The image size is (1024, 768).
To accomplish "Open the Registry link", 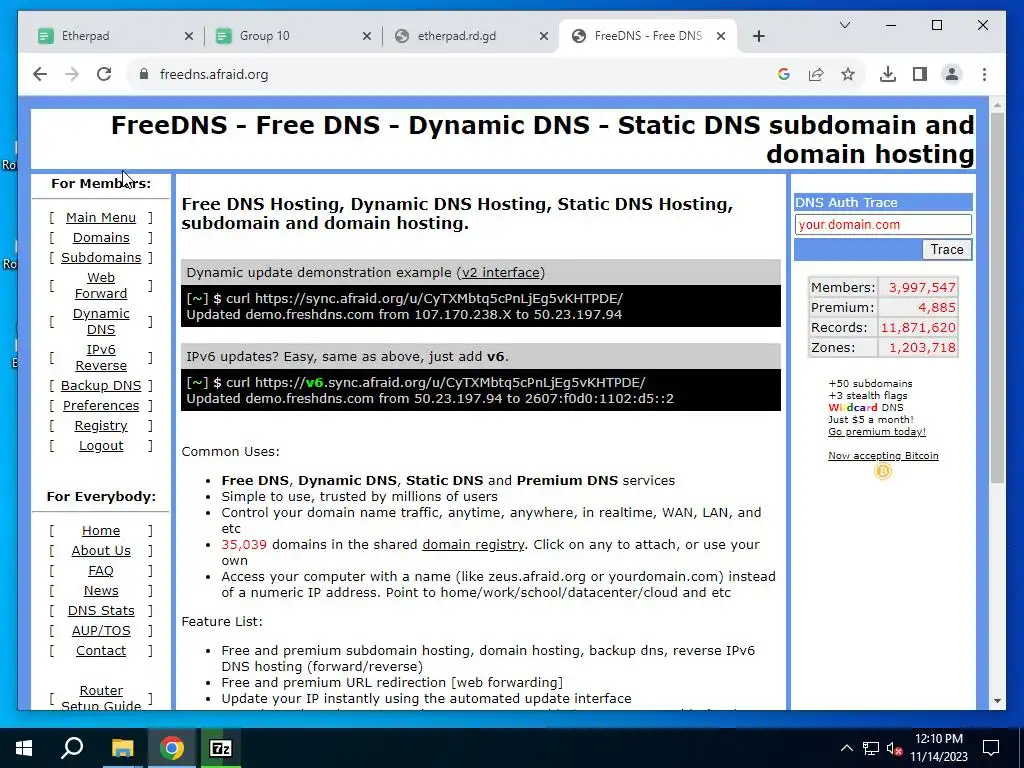I will [x=101, y=426].
